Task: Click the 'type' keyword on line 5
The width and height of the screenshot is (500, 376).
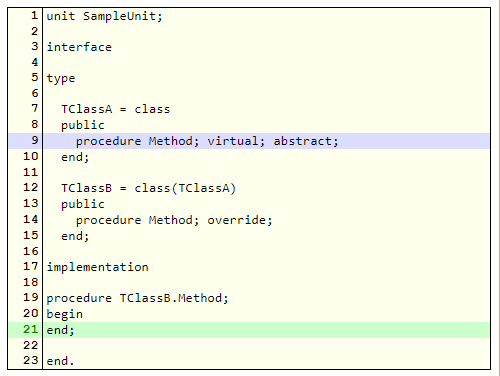Action: click(x=61, y=79)
